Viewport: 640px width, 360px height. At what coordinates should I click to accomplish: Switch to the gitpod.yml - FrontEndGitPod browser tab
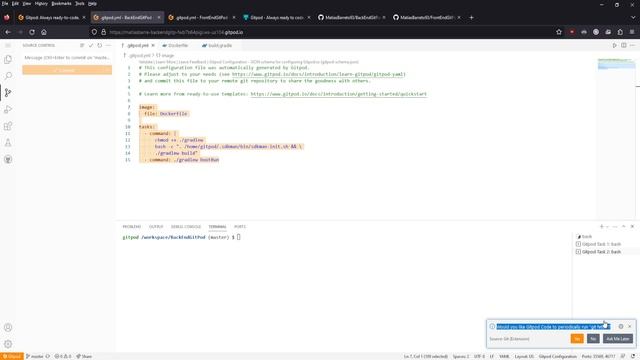pos(202,18)
